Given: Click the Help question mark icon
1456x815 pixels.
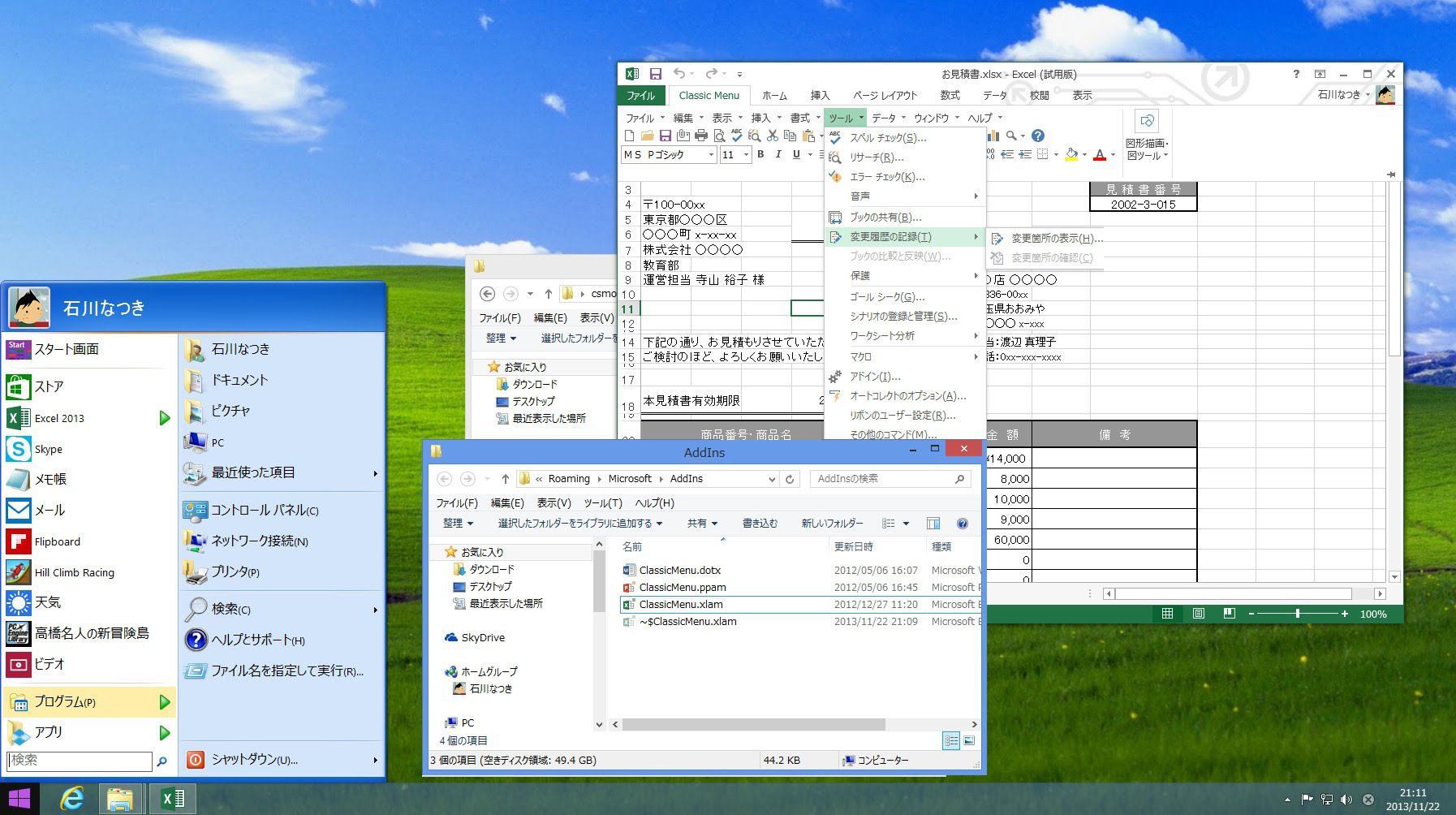Looking at the screenshot, I should click(x=1036, y=136).
